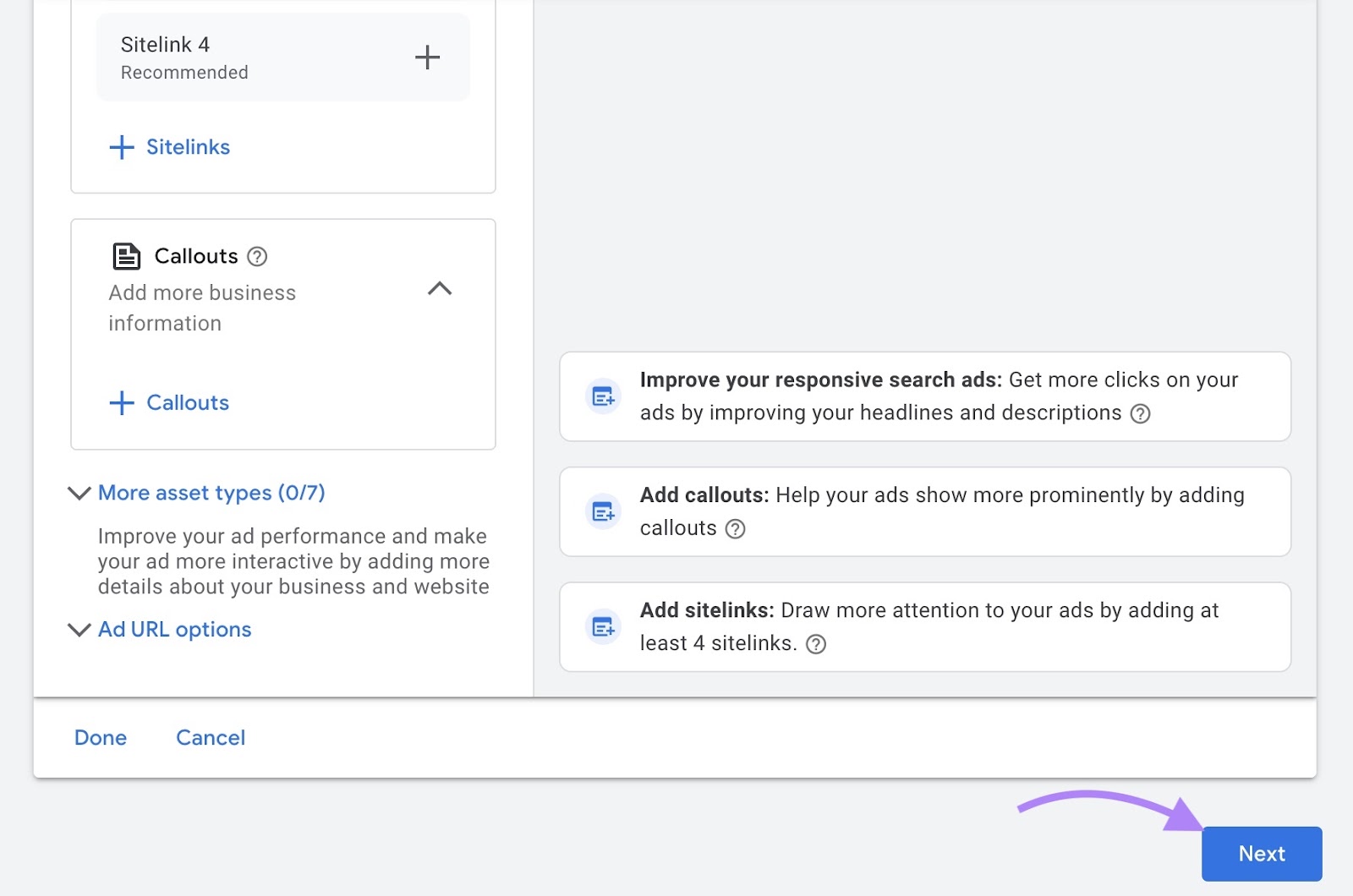Click the plus icon next to Callouts
The width and height of the screenshot is (1353, 896).
coord(122,402)
